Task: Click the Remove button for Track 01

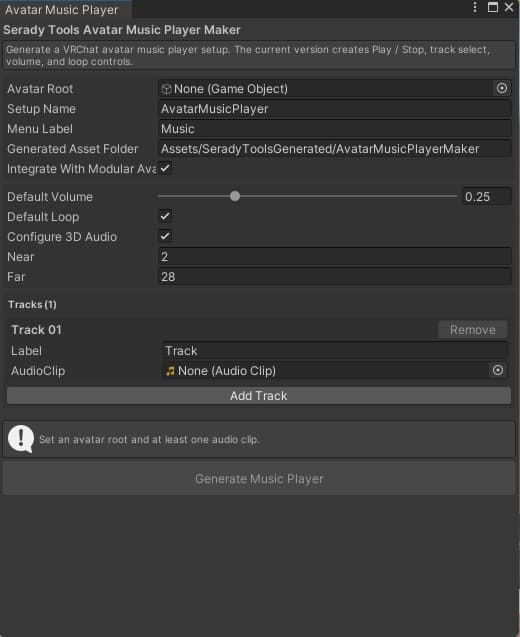Action: coord(472,329)
